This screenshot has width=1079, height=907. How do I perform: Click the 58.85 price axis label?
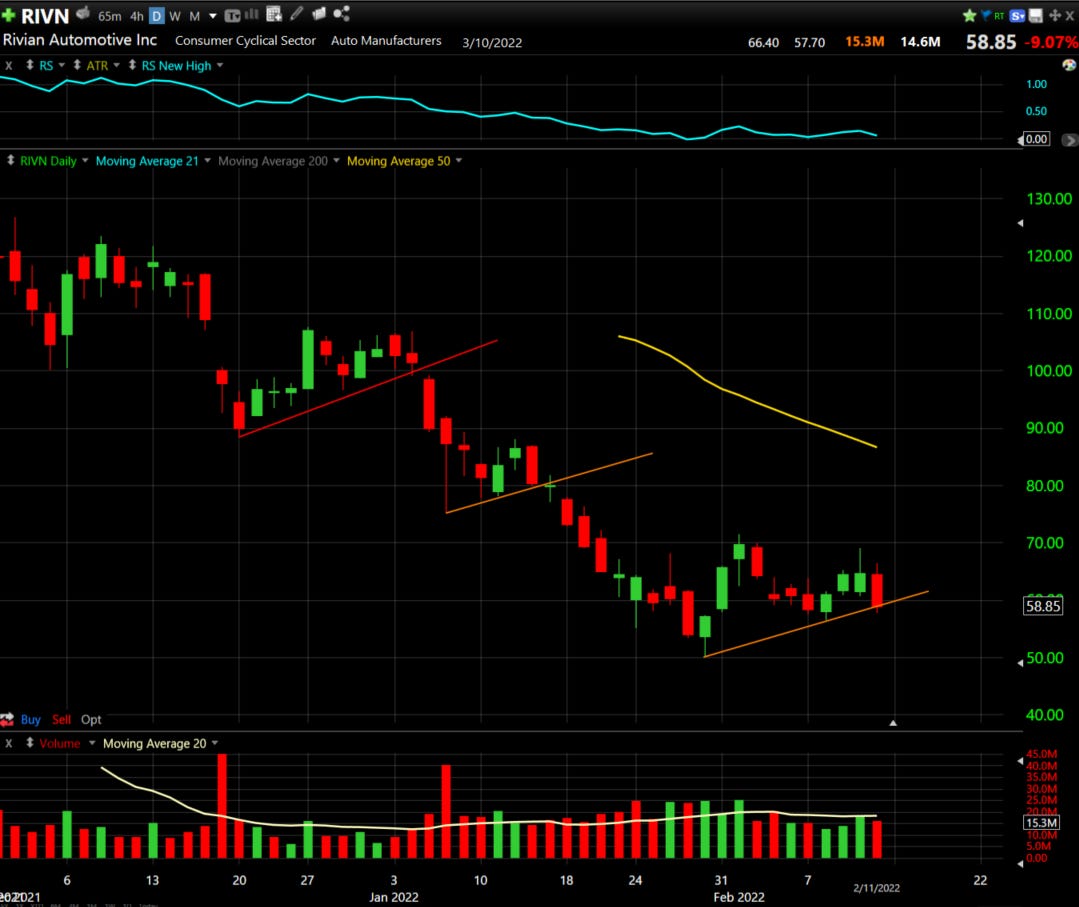(x=1043, y=606)
